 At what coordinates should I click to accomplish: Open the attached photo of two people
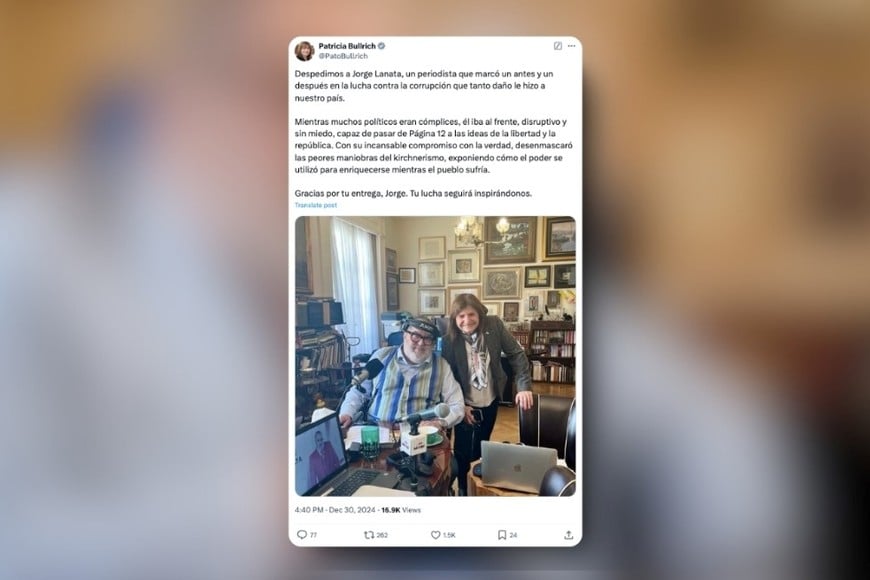coord(435,356)
